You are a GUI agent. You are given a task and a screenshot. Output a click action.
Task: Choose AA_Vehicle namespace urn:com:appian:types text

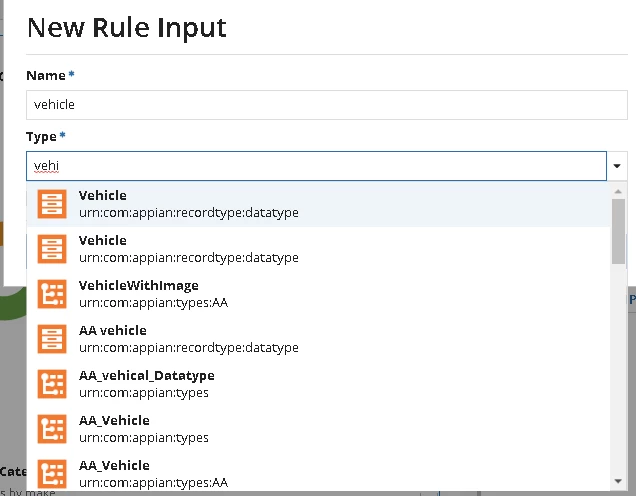coord(144,438)
